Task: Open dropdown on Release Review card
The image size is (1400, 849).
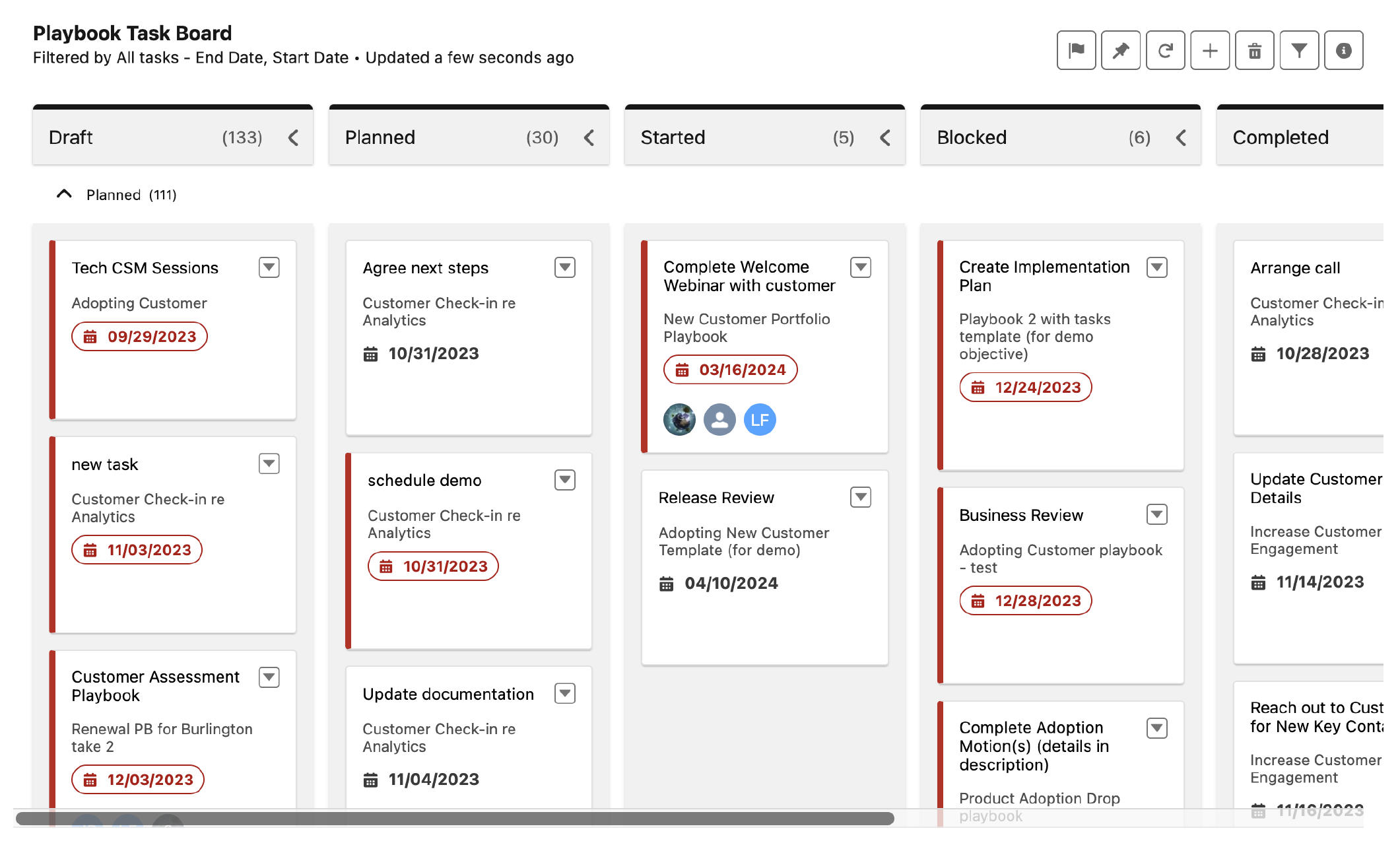Action: [x=860, y=497]
